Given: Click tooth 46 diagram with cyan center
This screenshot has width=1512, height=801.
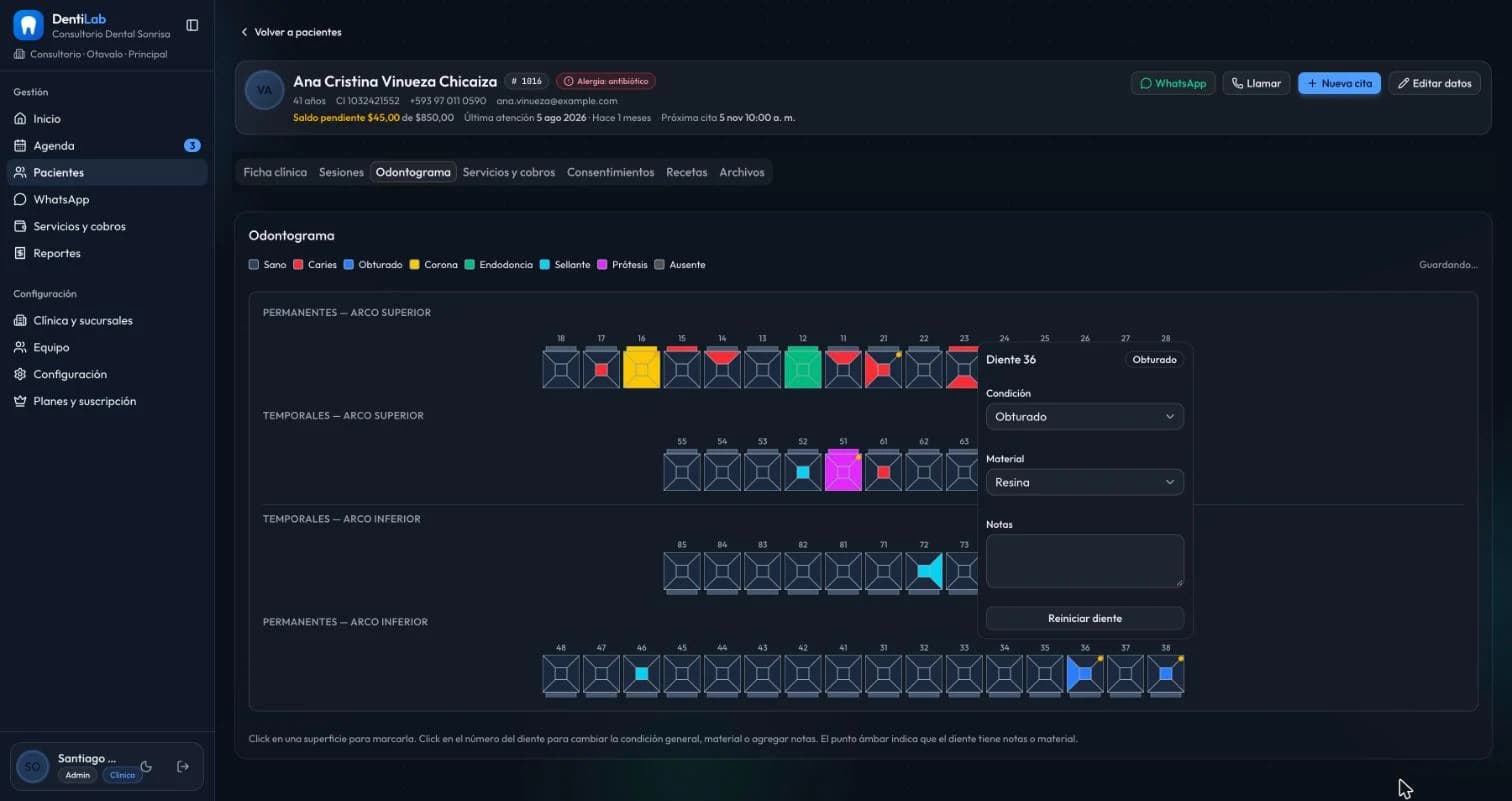Looking at the screenshot, I should pyautogui.click(x=641, y=674).
